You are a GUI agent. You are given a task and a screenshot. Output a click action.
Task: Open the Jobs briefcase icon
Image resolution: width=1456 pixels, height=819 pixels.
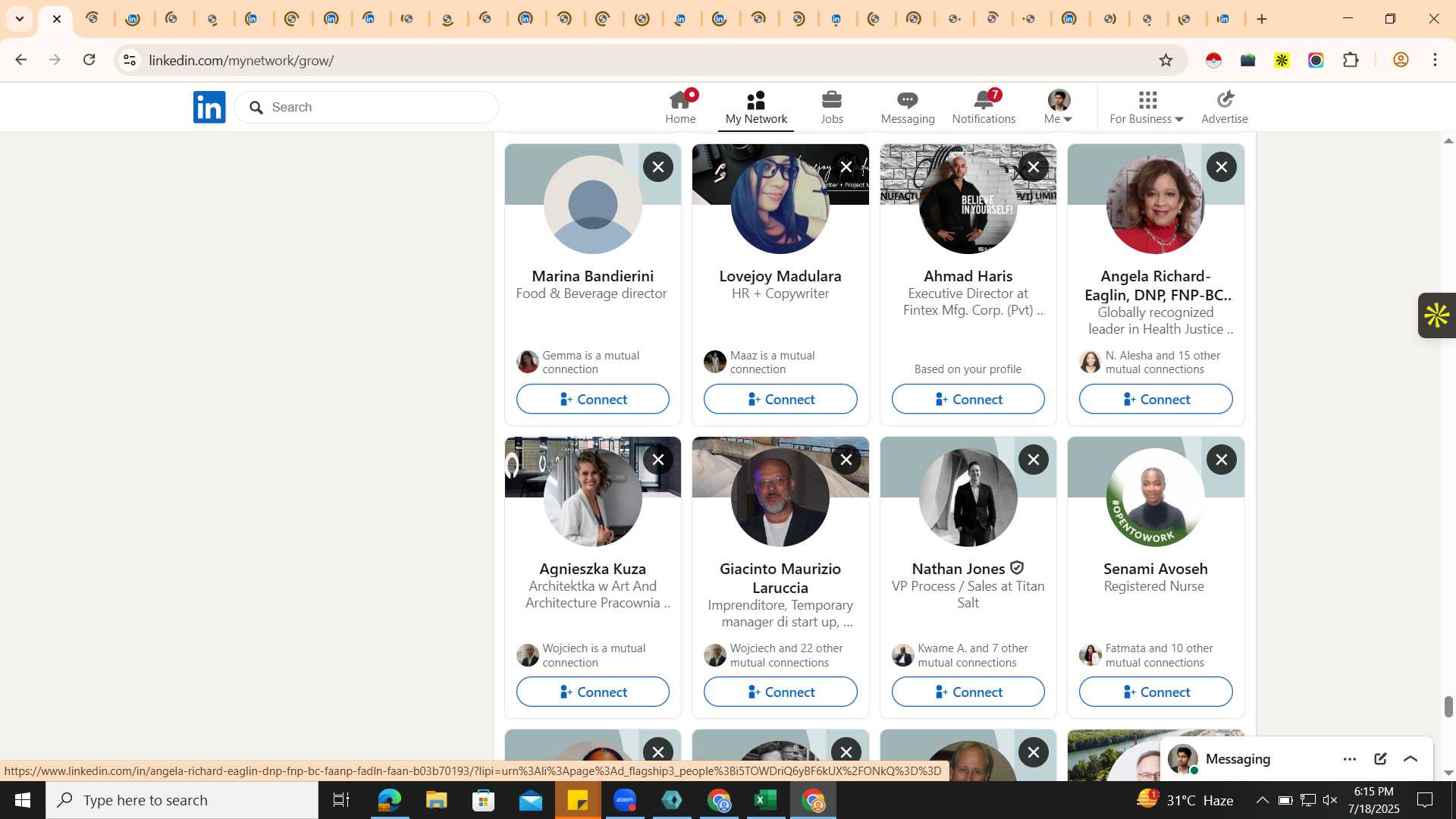pyautogui.click(x=832, y=107)
